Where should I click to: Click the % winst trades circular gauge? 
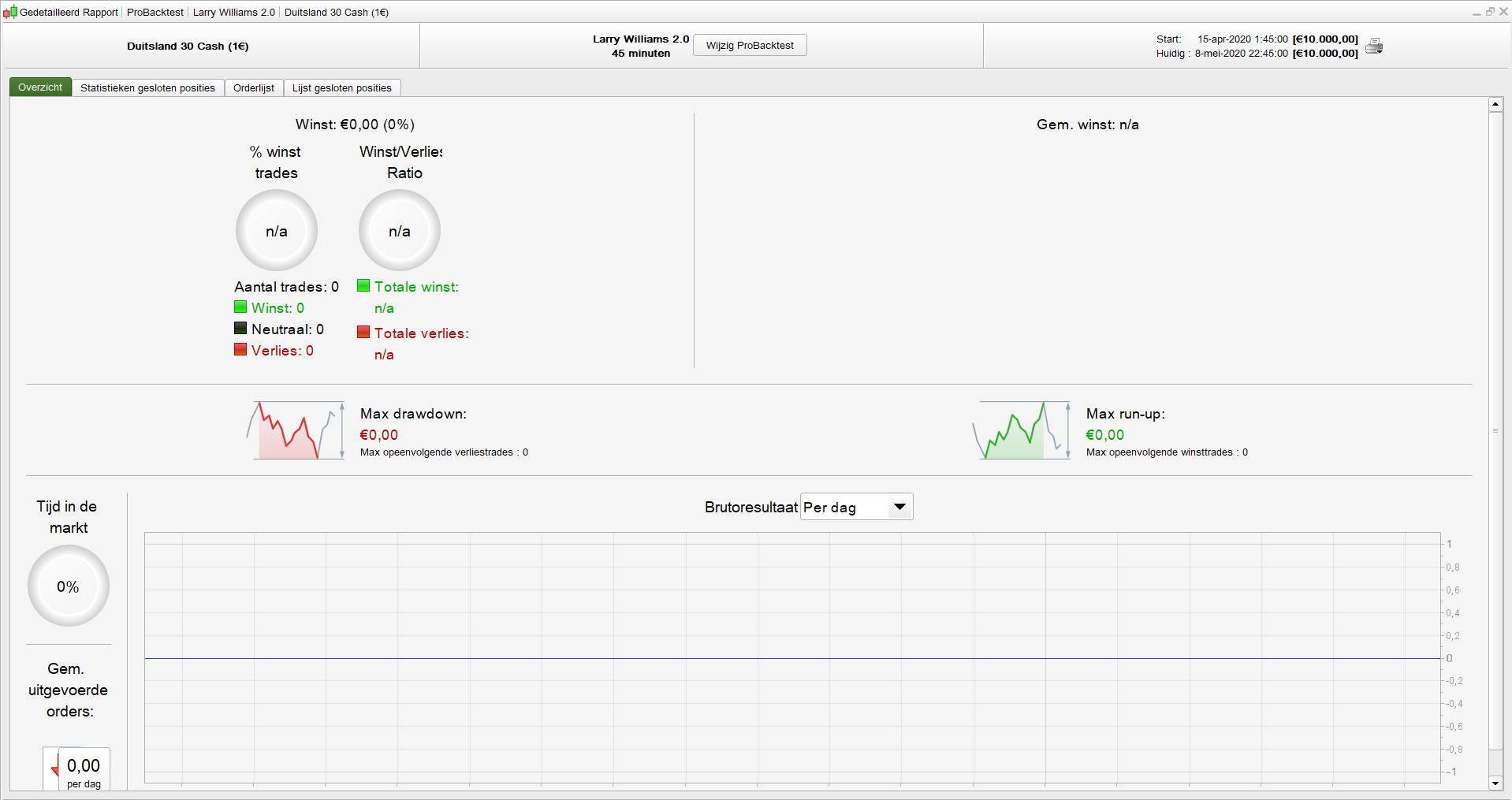[x=277, y=230]
